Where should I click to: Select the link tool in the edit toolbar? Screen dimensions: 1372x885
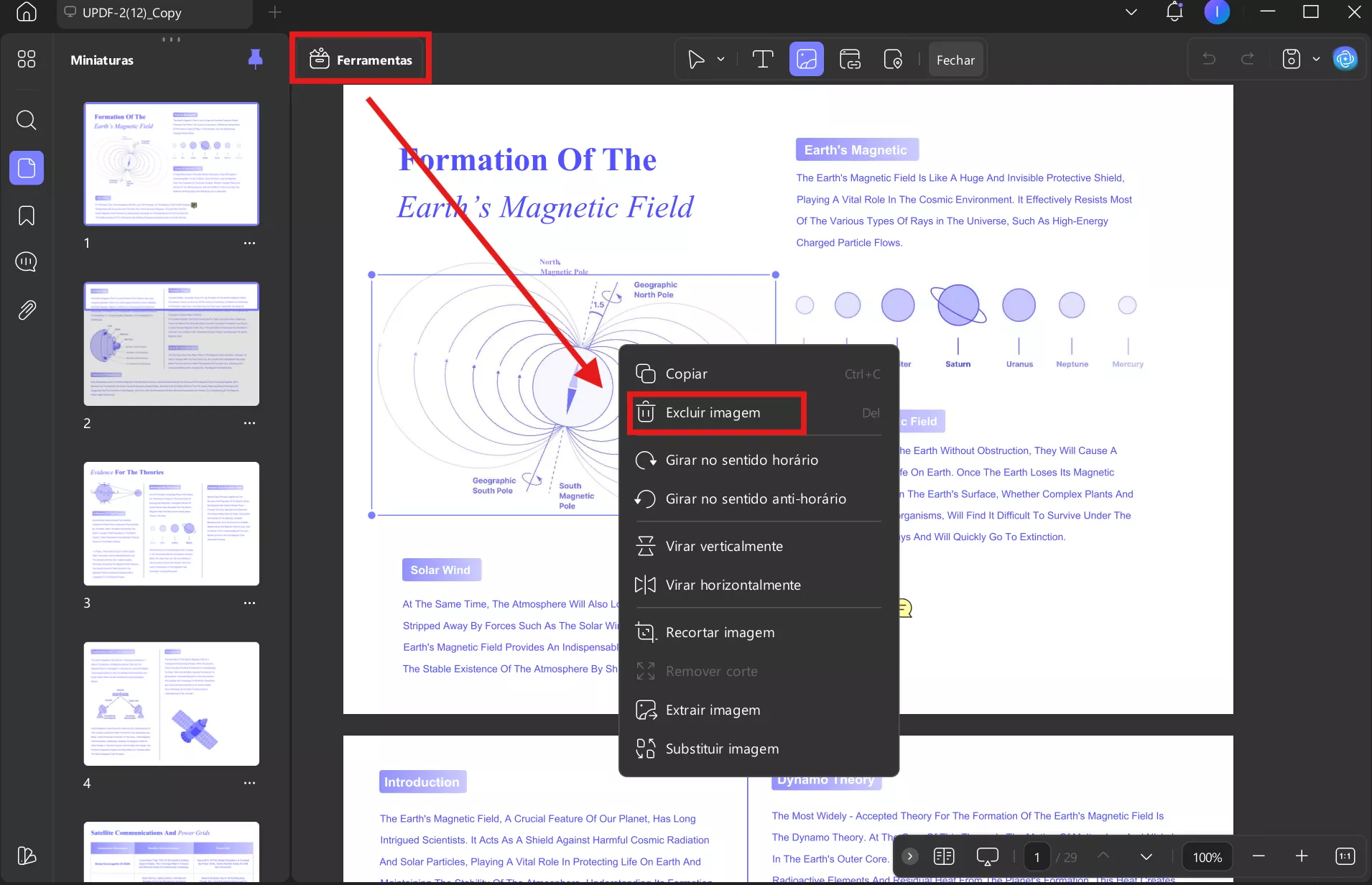coord(850,60)
